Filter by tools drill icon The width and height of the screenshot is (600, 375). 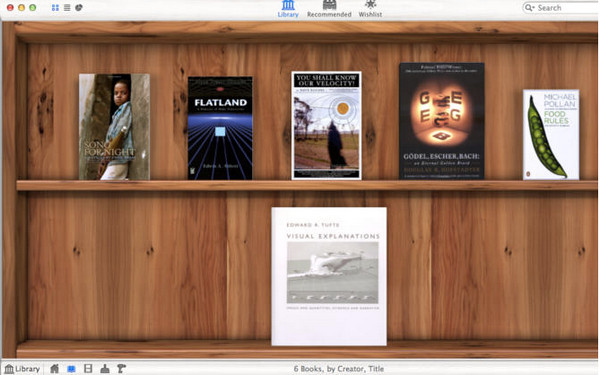[x=121, y=368]
